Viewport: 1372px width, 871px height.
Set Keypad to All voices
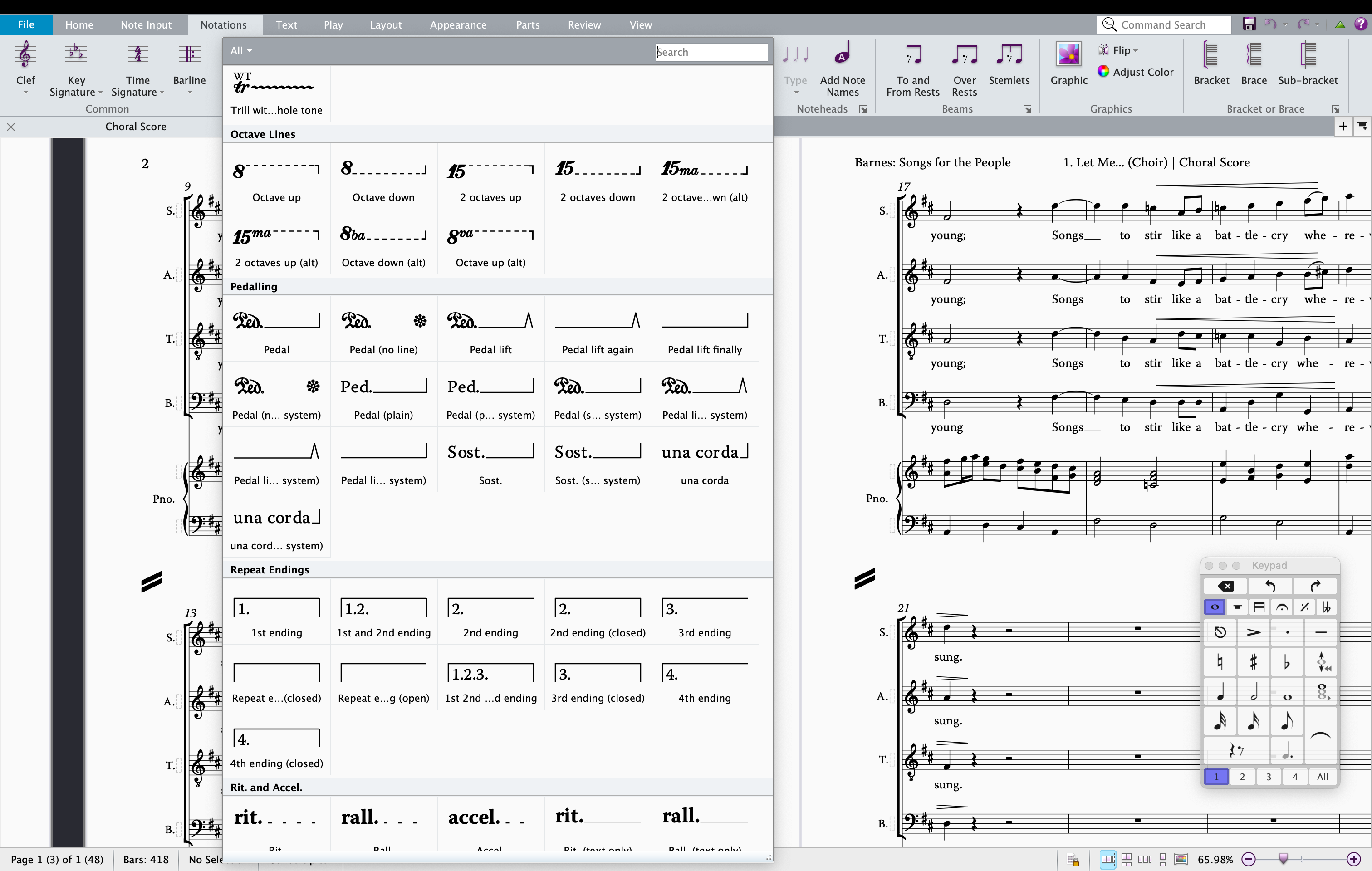[x=1323, y=777]
